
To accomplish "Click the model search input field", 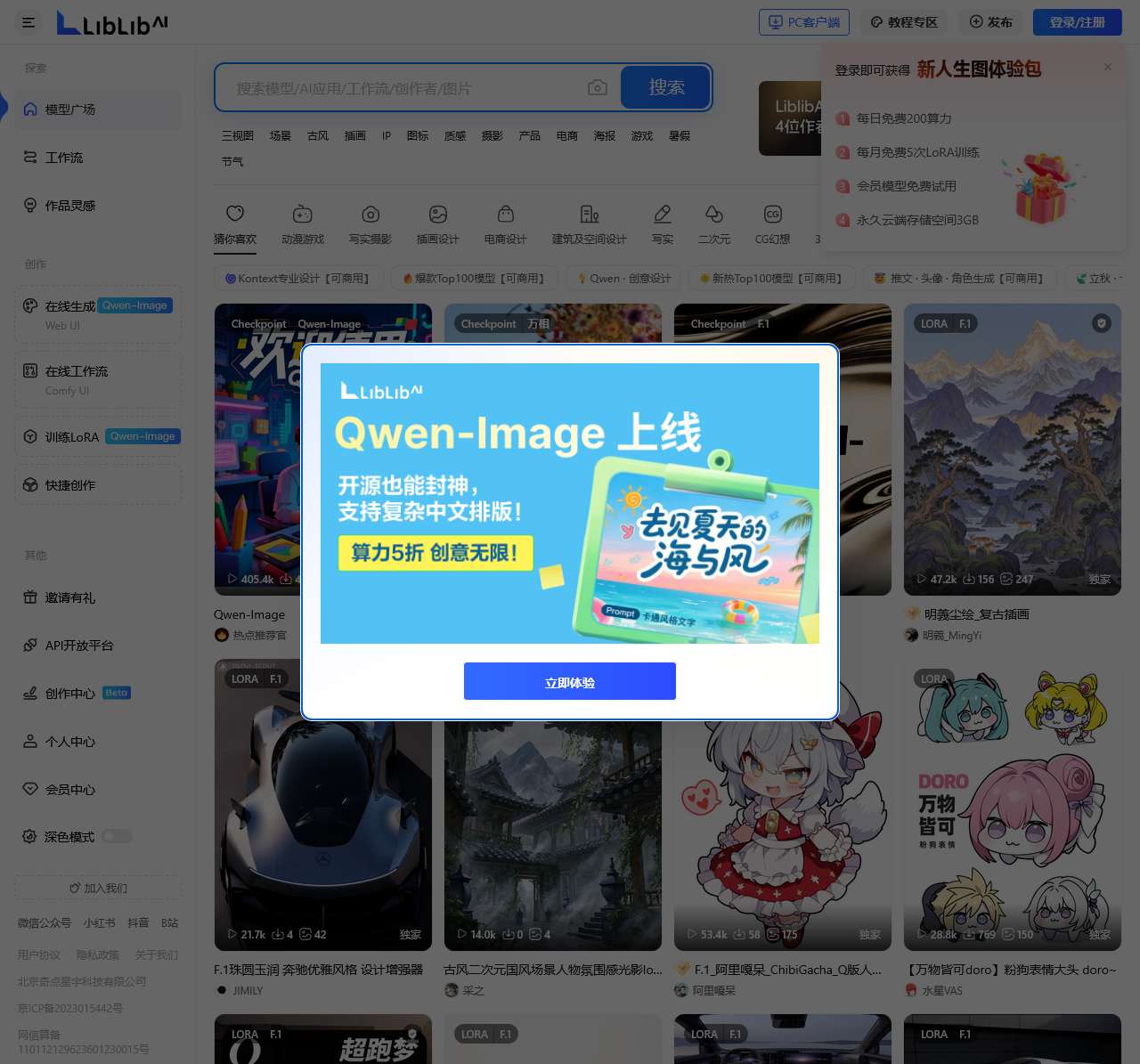I will pyautogui.click(x=401, y=87).
